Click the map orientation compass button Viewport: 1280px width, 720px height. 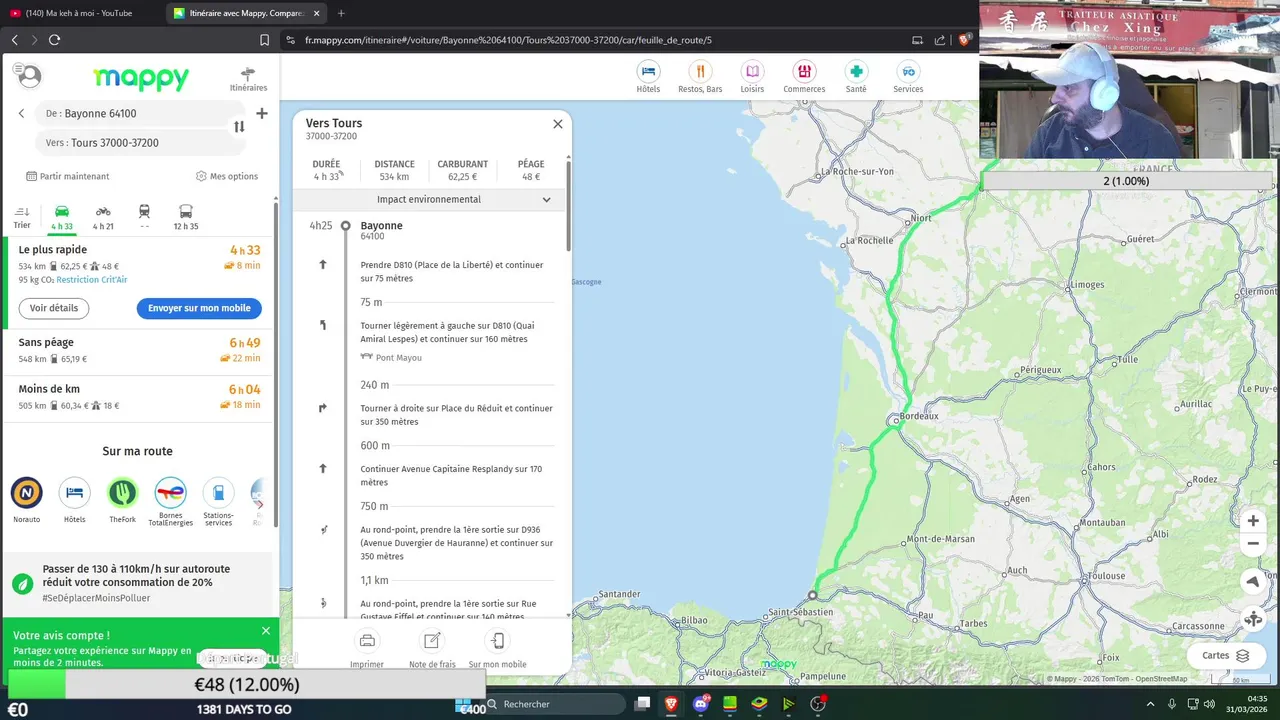(x=1253, y=582)
